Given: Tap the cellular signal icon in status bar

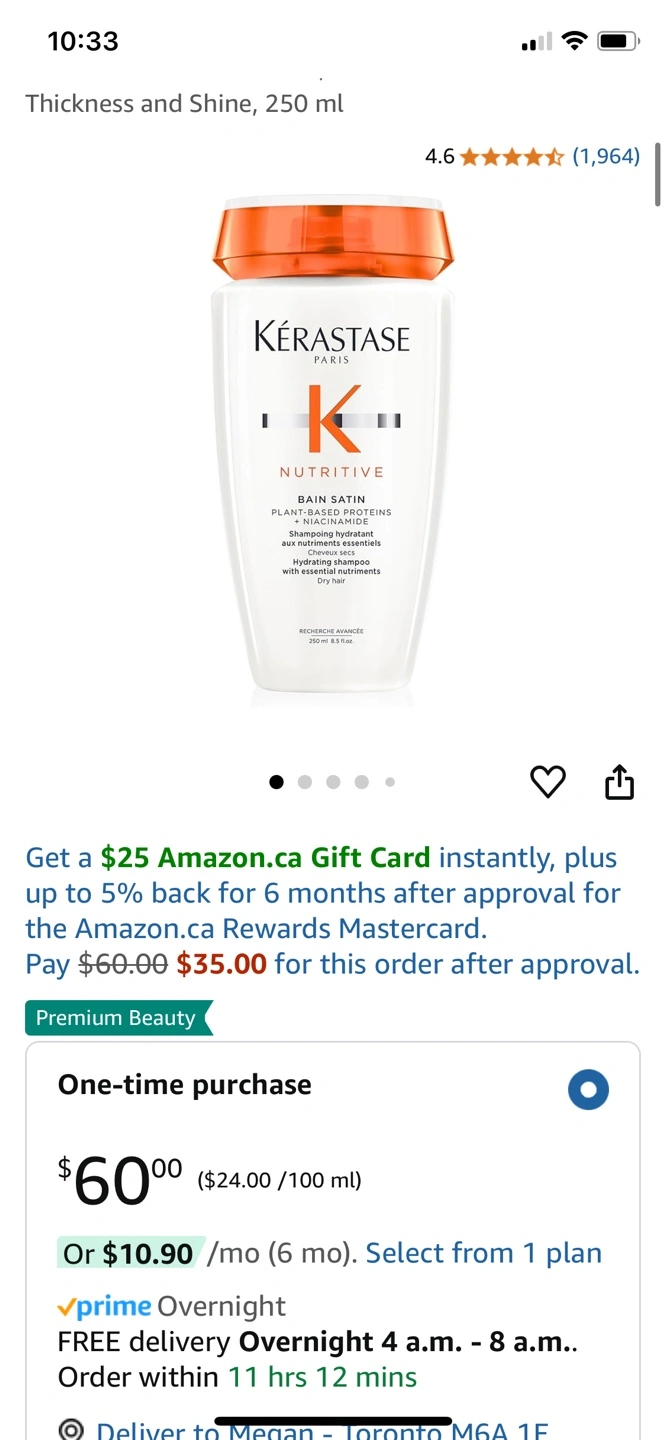Looking at the screenshot, I should (x=537, y=42).
